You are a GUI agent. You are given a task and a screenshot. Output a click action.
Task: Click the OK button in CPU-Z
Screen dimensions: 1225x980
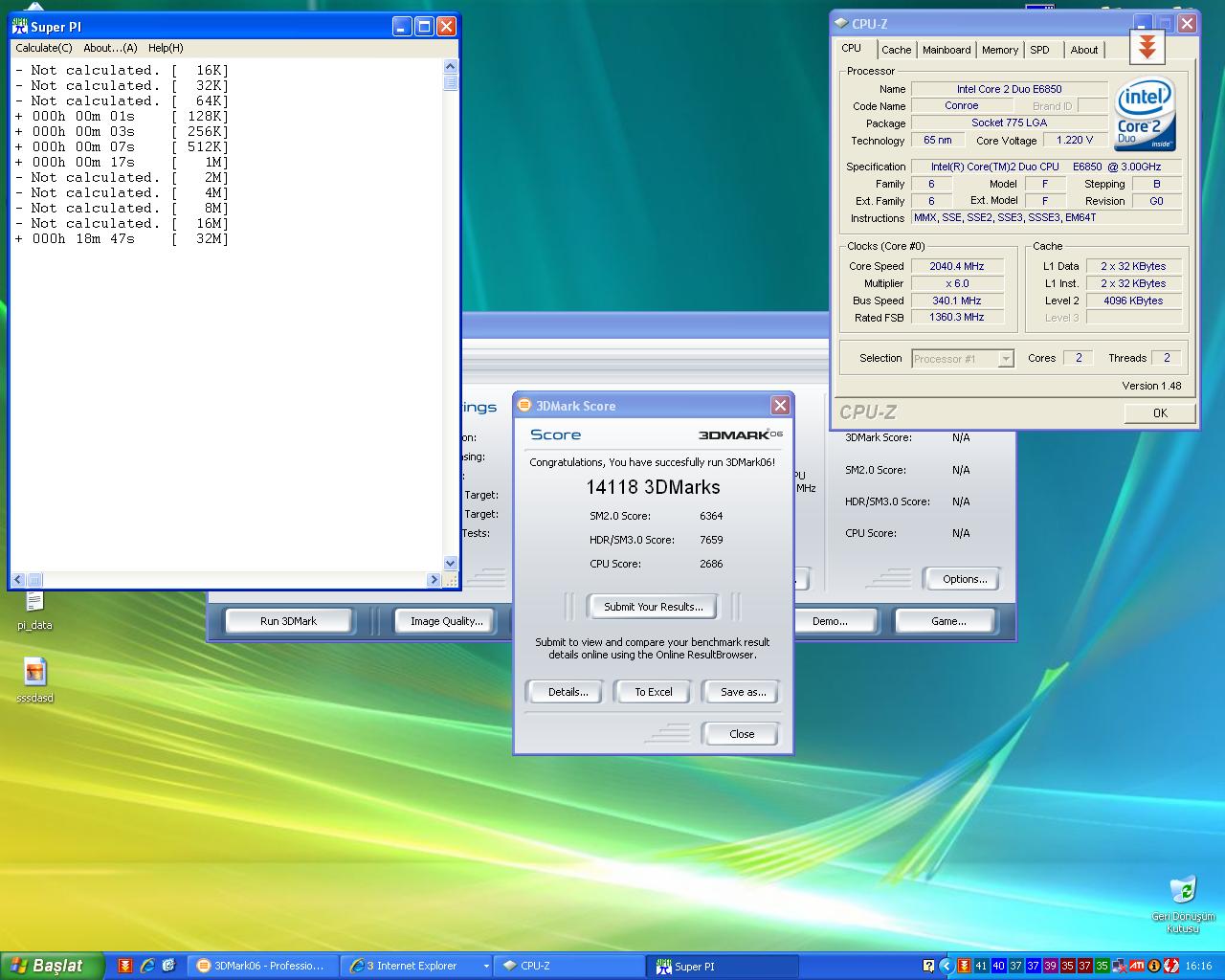pos(1160,412)
